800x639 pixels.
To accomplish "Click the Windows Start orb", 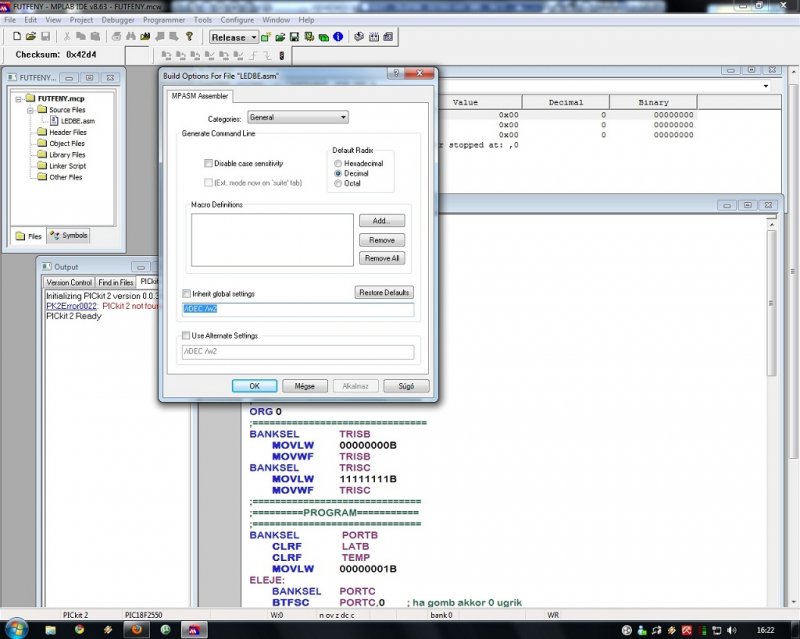I will pos(16,629).
